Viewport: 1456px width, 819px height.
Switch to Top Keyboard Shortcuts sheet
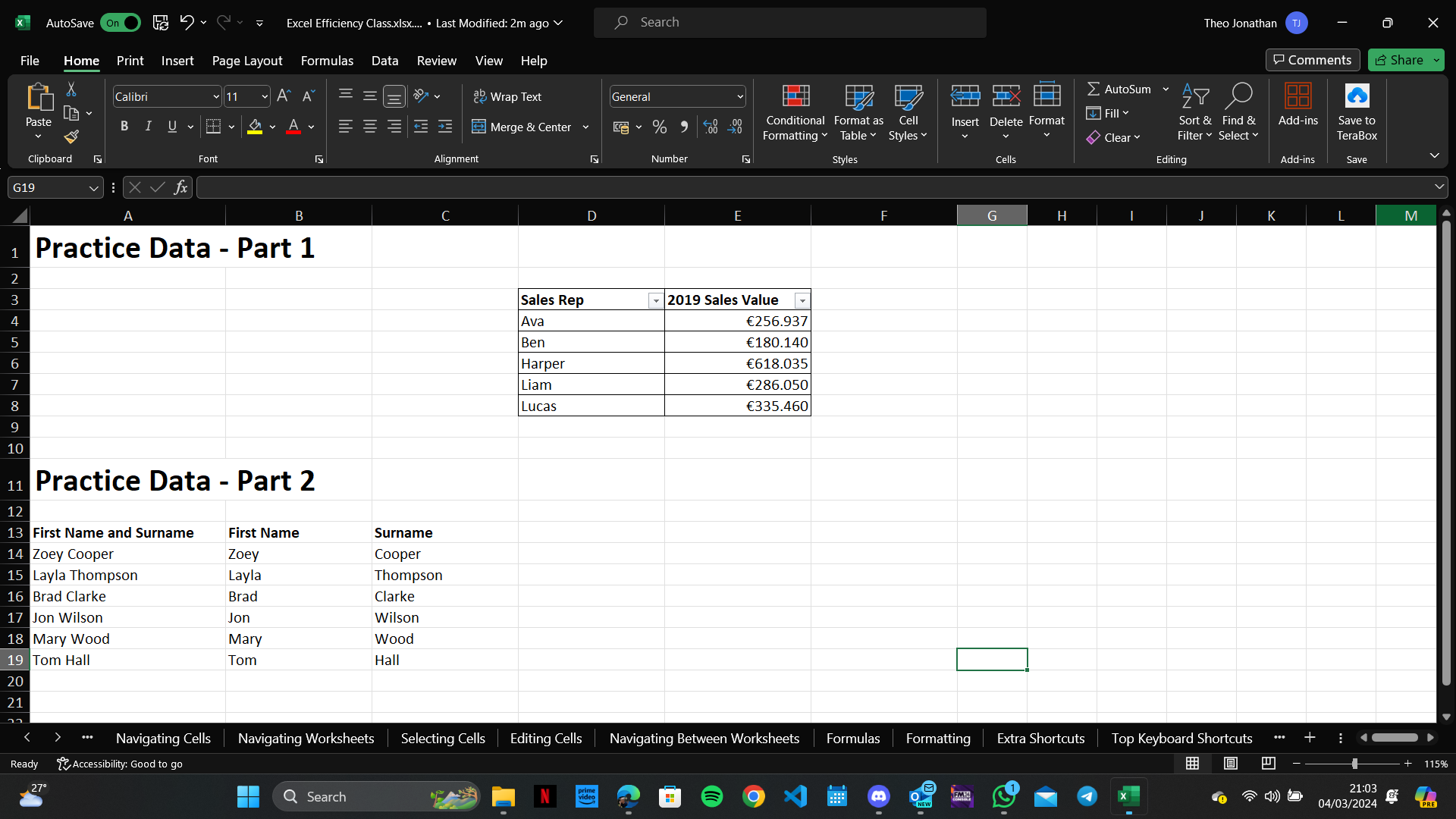[x=1181, y=739]
